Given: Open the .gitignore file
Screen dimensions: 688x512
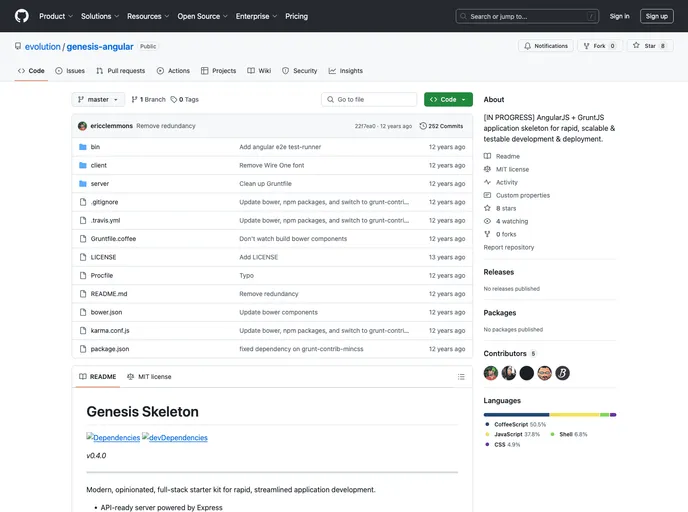Looking at the screenshot, I should 104,202.
